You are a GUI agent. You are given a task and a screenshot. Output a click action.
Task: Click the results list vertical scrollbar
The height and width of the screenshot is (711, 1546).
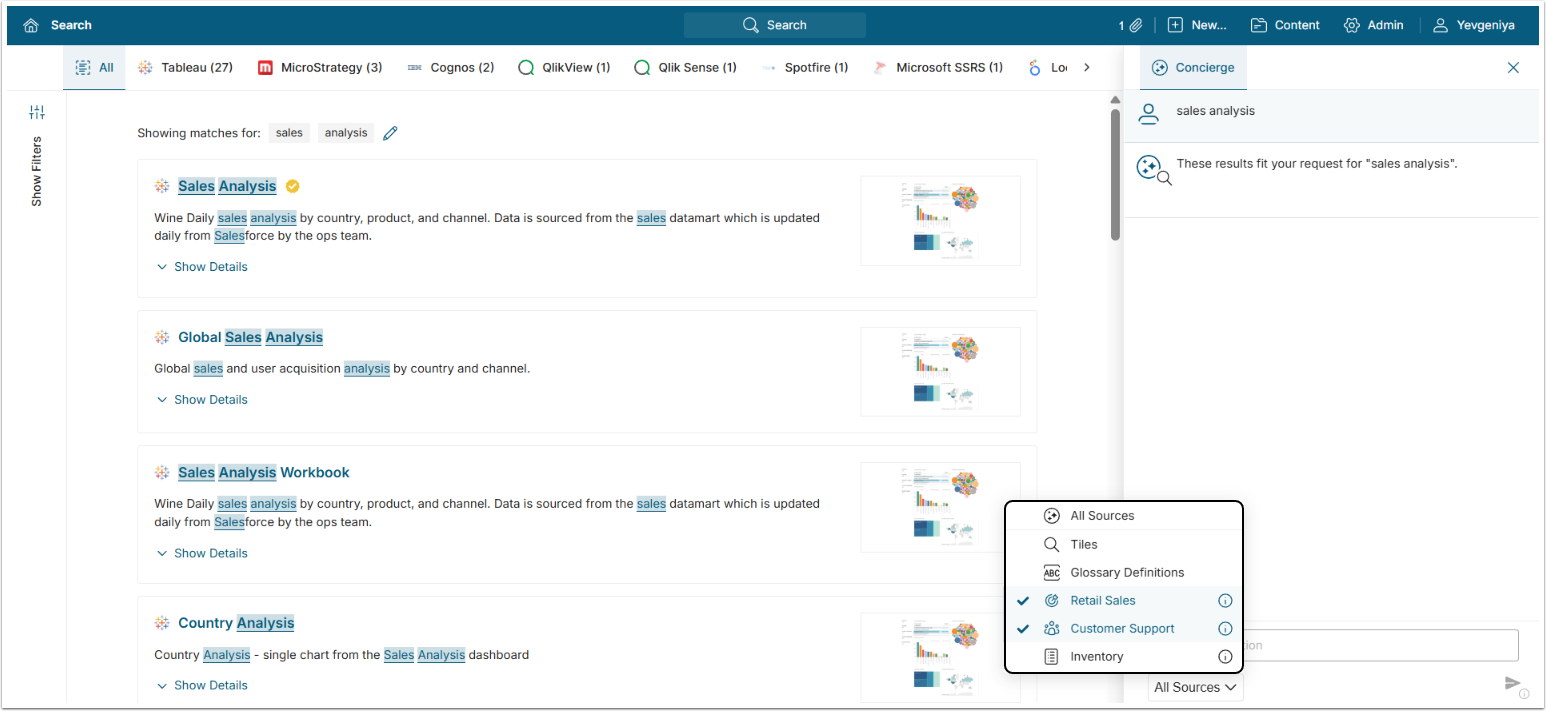[x=1115, y=174]
